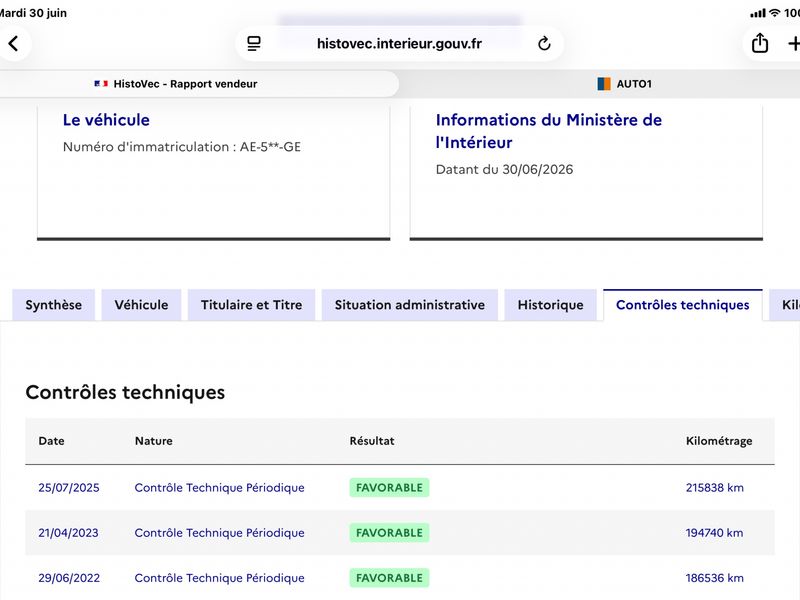The width and height of the screenshot is (800, 600).
Task: Switch to the AUTO1 browser tab
Action: coord(624,84)
